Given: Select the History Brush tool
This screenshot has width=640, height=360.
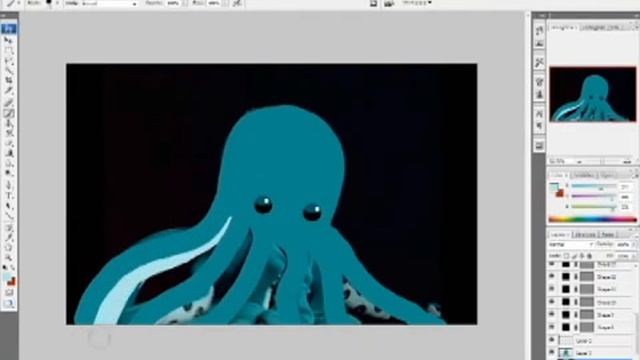Looking at the screenshot, I should point(9,133).
